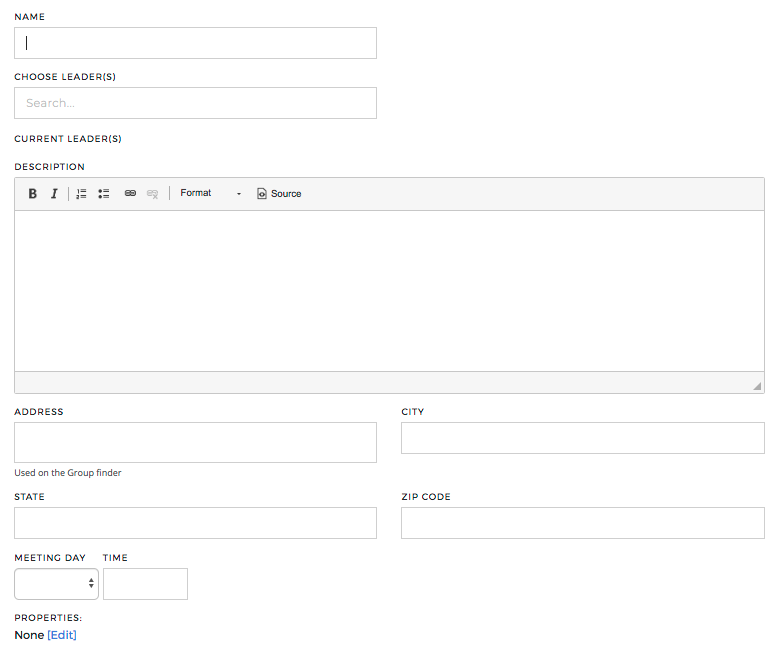Click the insert link icon
The width and height of the screenshot is (780, 656).
tap(130, 193)
